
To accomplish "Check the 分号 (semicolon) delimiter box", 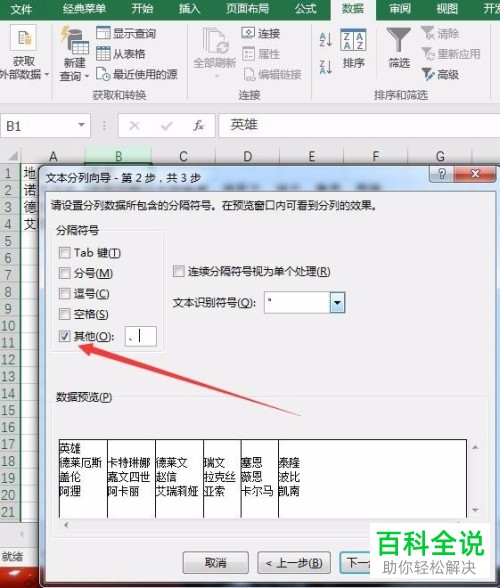I will [65, 273].
